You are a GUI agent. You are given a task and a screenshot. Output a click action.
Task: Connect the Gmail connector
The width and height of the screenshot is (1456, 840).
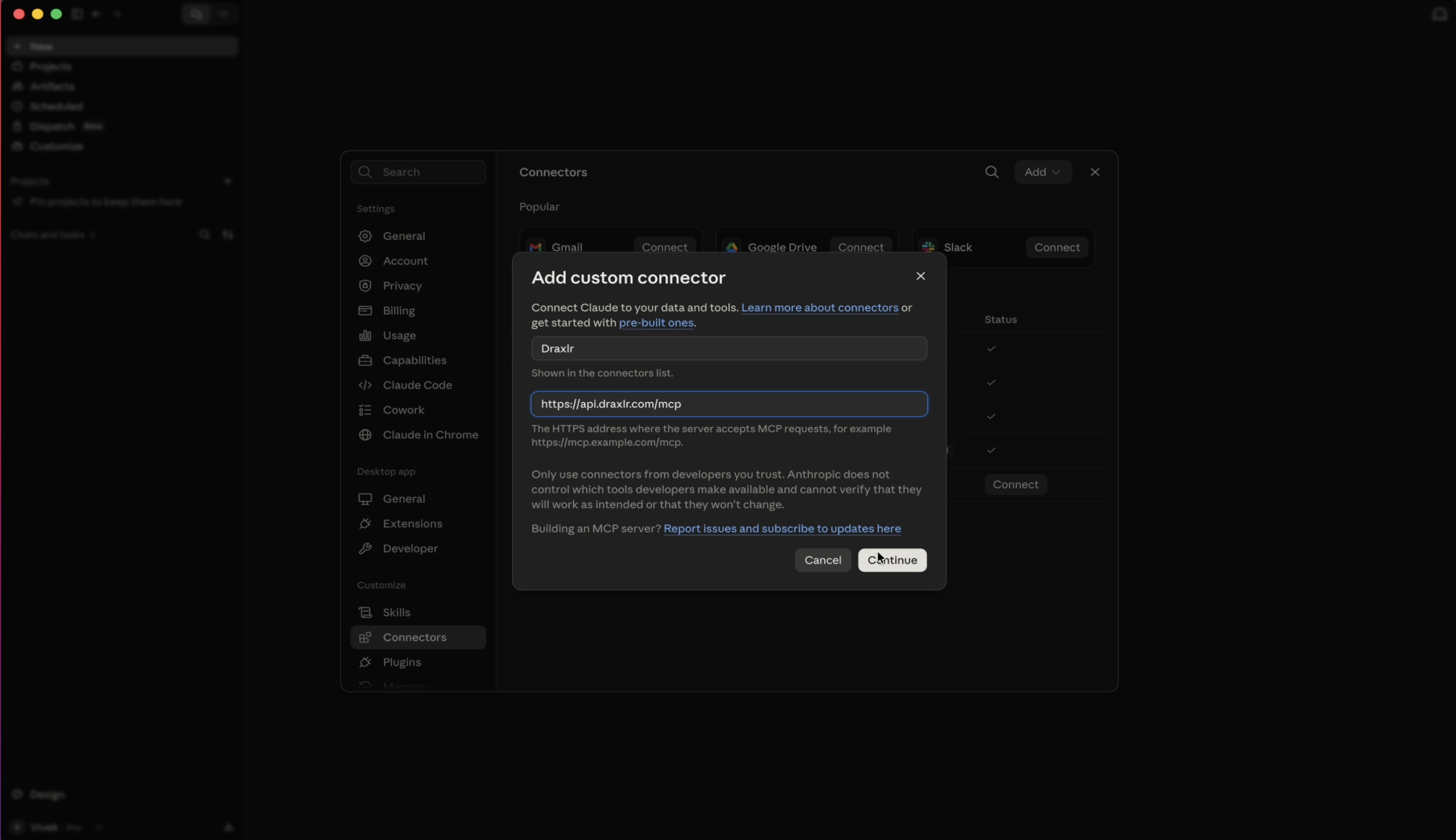(x=664, y=247)
